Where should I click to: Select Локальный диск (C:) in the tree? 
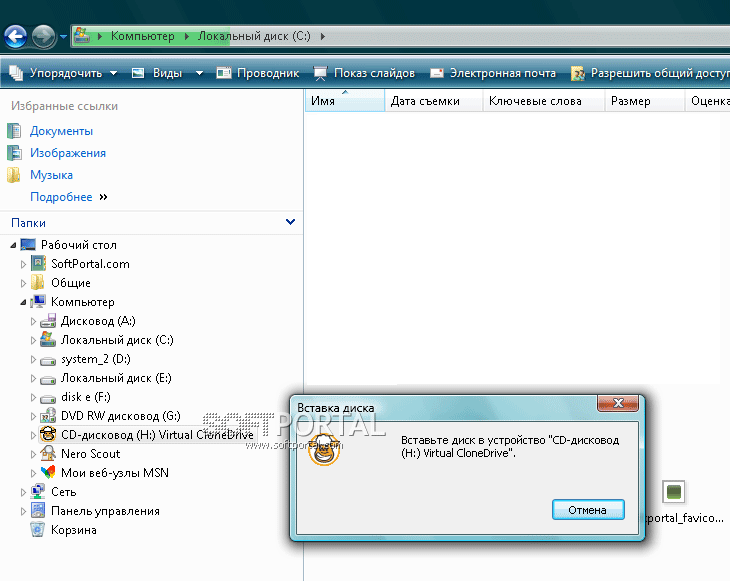tap(117, 340)
